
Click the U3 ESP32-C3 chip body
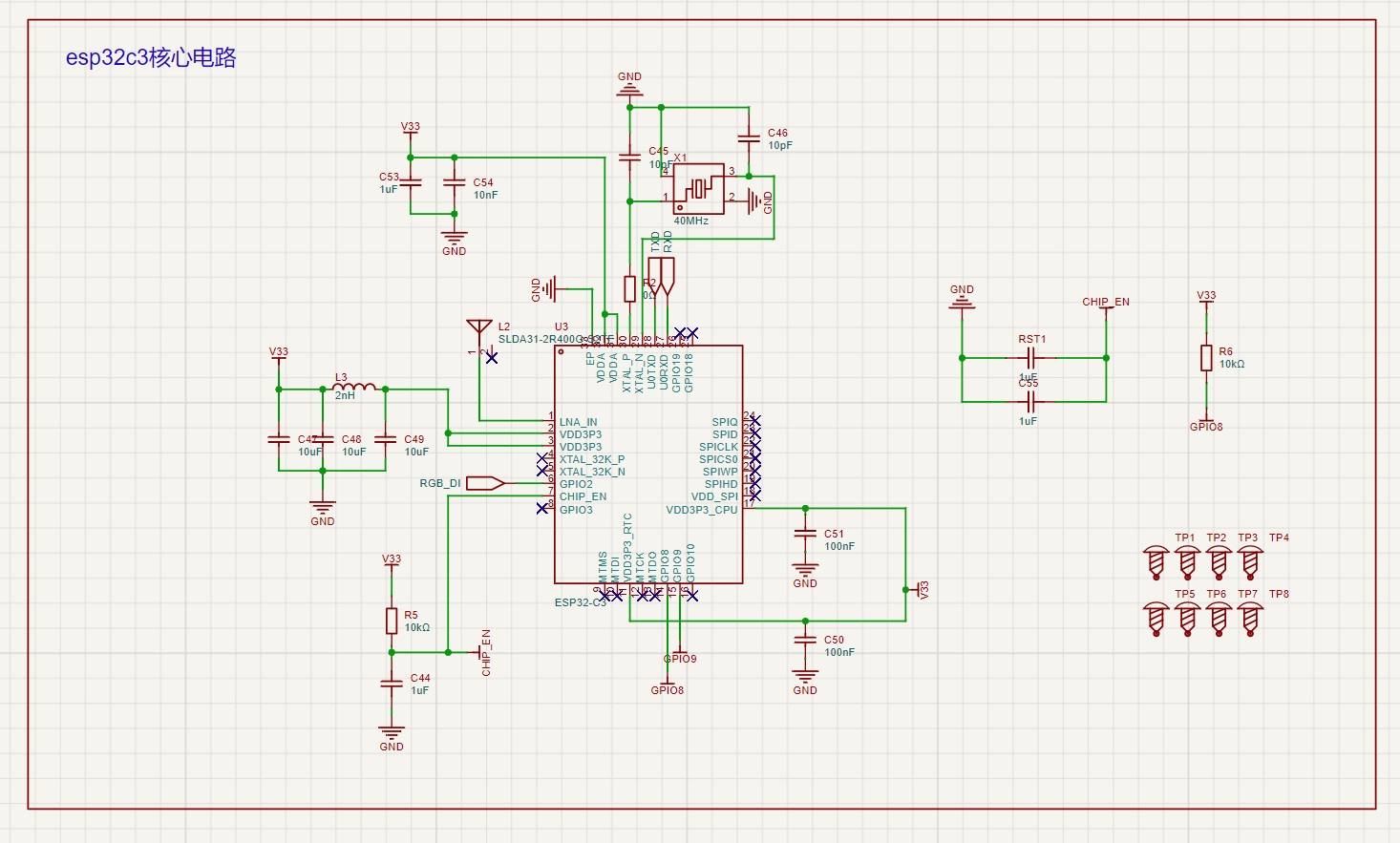point(648,464)
